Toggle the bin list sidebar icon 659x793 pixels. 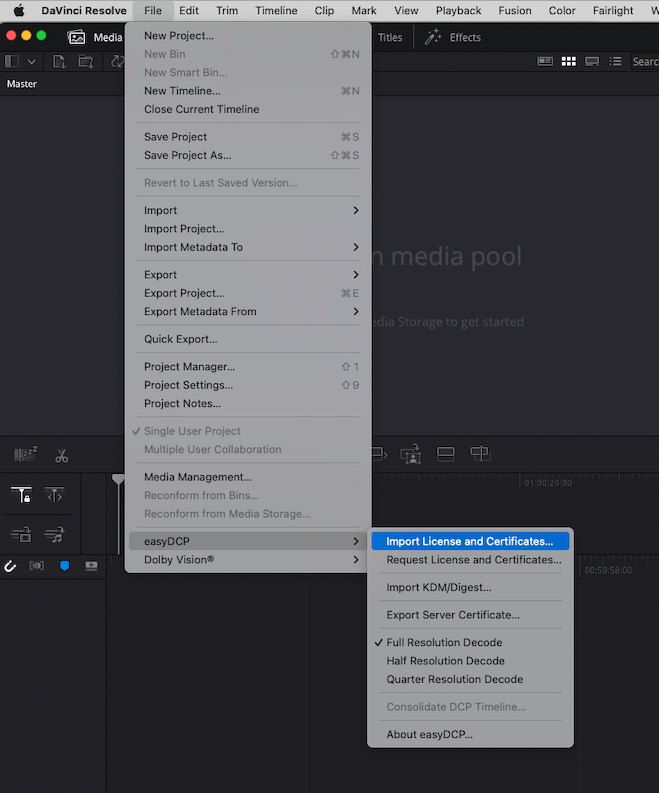point(12,62)
